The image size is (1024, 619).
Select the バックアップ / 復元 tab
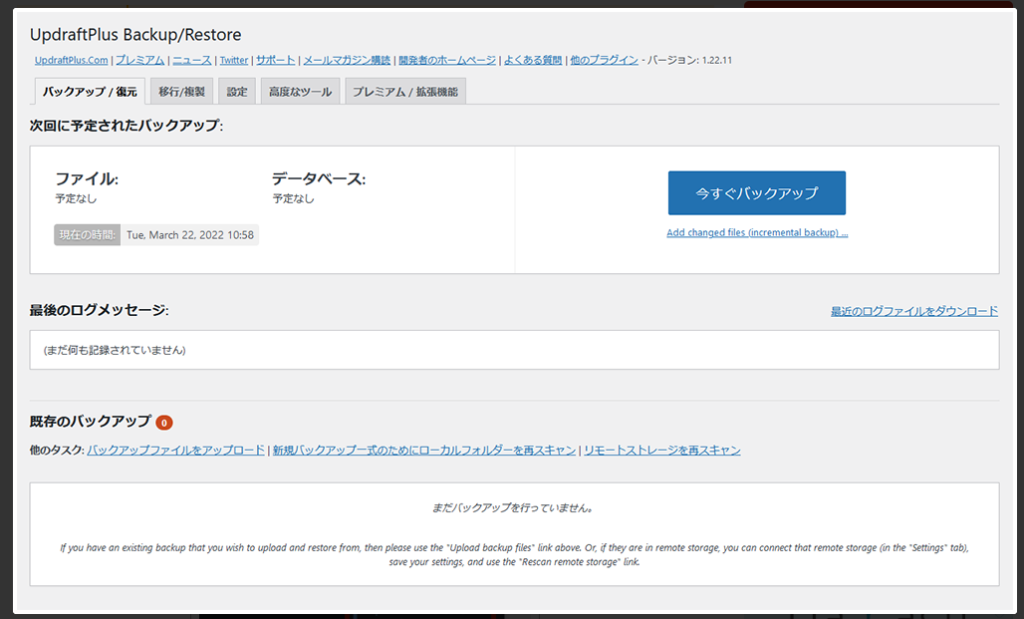[90, 91]
